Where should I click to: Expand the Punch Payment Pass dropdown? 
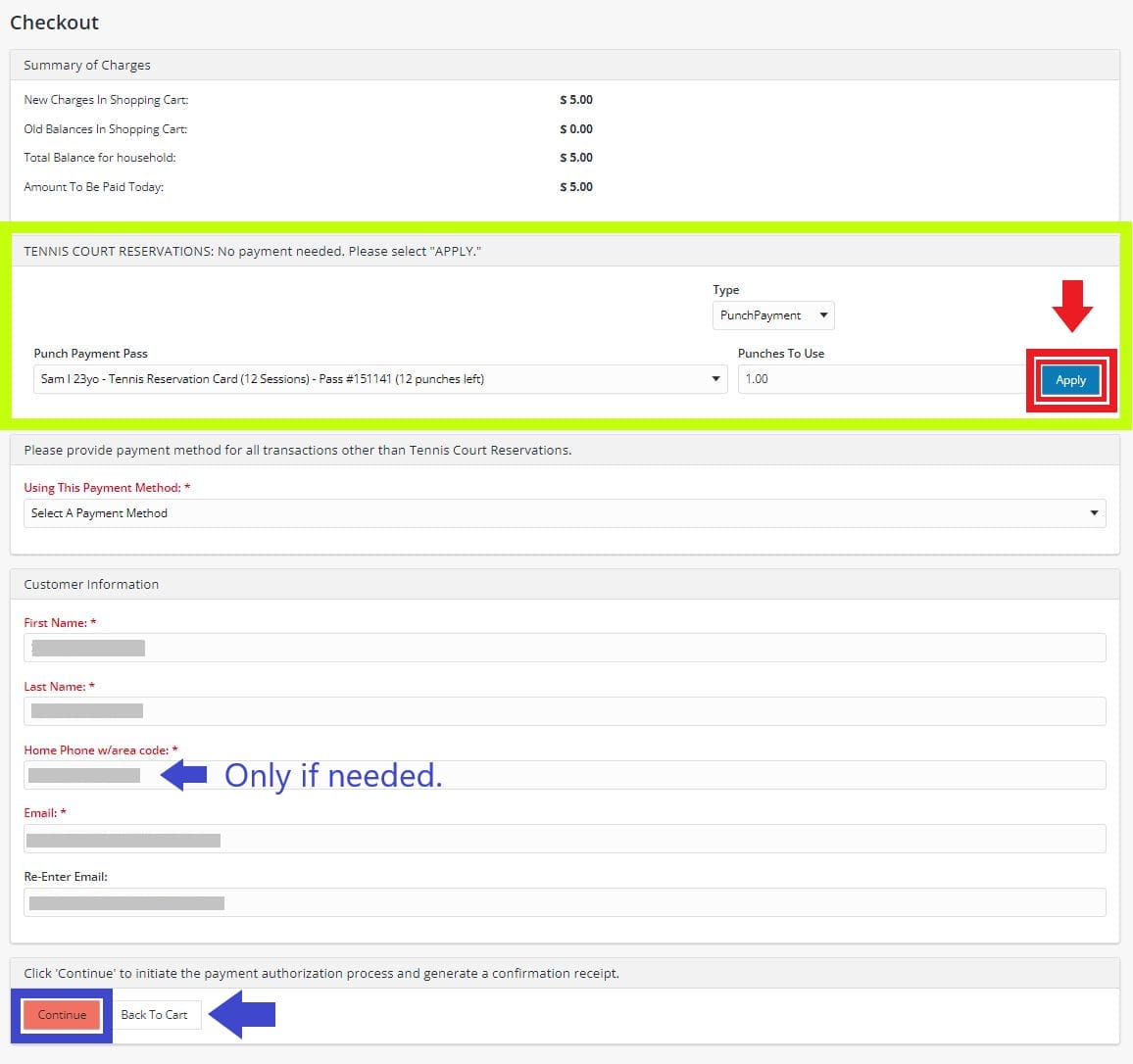tap(380, 379)
